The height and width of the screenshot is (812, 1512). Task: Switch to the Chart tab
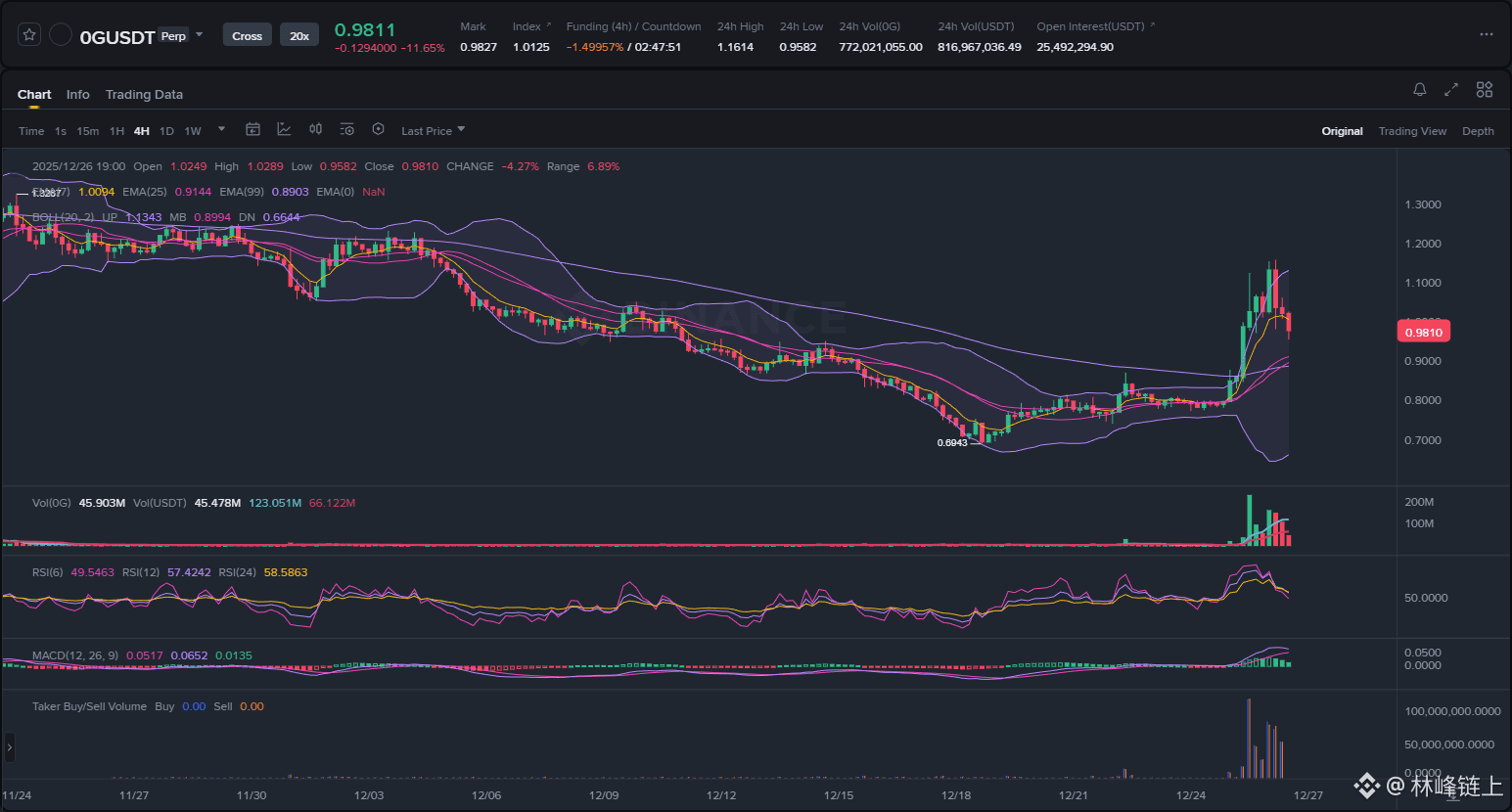34,95
